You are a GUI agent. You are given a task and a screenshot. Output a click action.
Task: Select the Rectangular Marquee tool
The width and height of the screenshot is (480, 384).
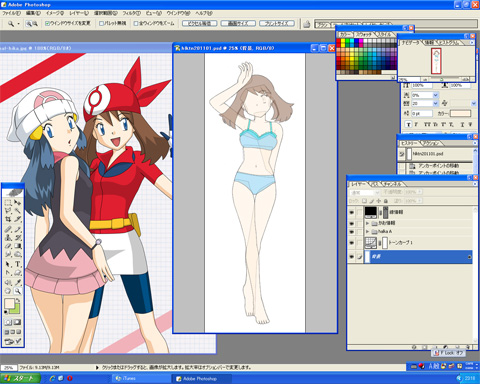coord(8,203)
